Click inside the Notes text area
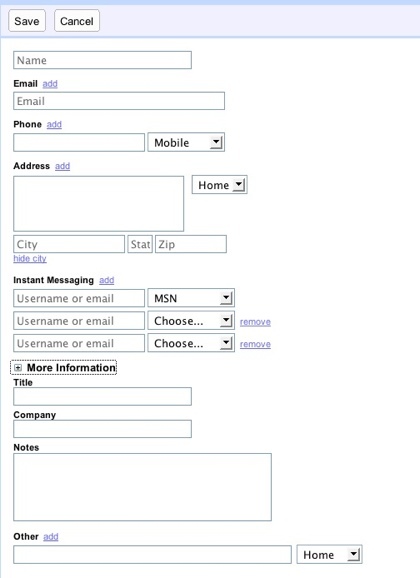420x578 pixels. (142, 487)
